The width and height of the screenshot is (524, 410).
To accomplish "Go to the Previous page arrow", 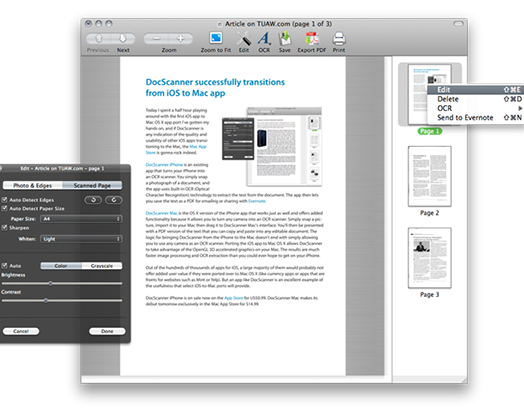I will 99,39.
